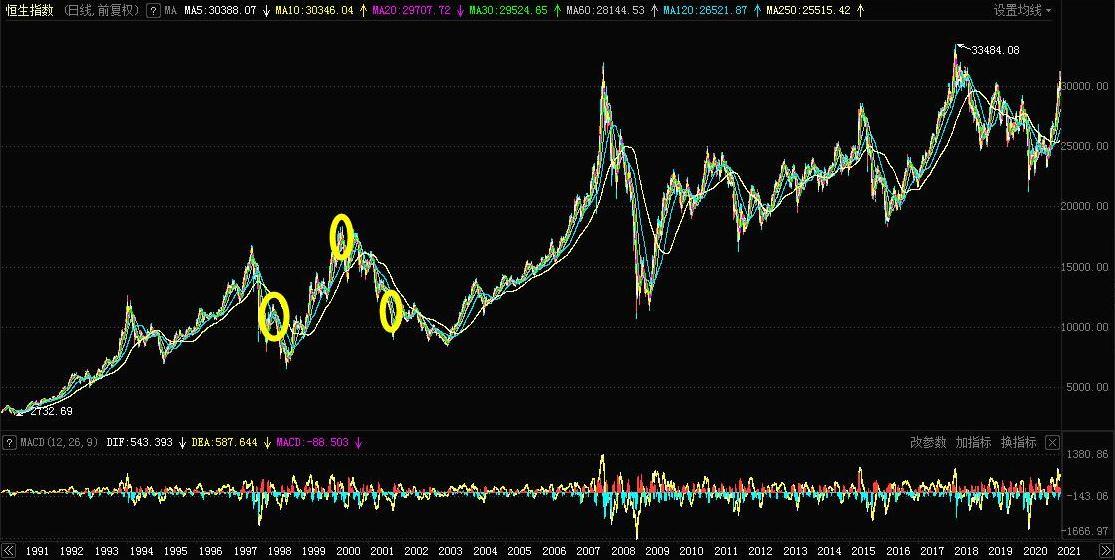This screenshot has height=560, width=1115.
Task: Click the DEA:587.644 value
Action: click(x=225, y=442)
